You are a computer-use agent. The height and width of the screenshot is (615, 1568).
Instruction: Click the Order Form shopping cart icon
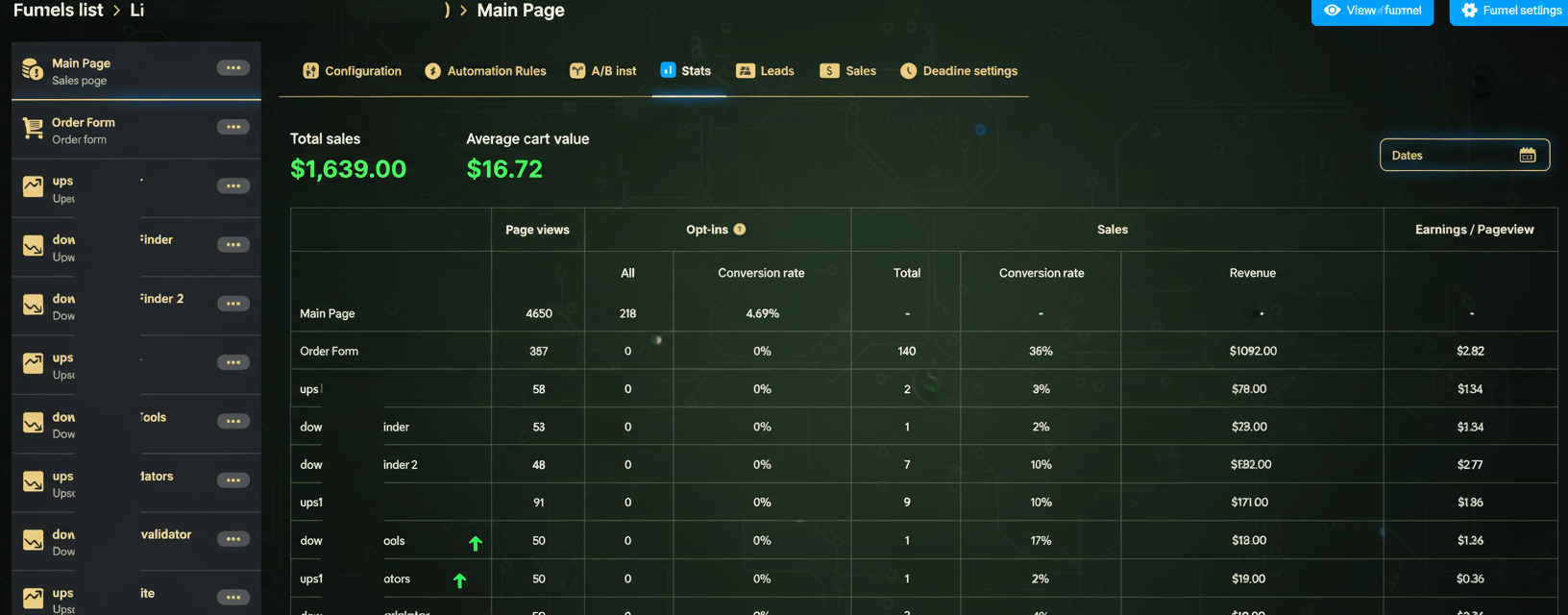33,129
